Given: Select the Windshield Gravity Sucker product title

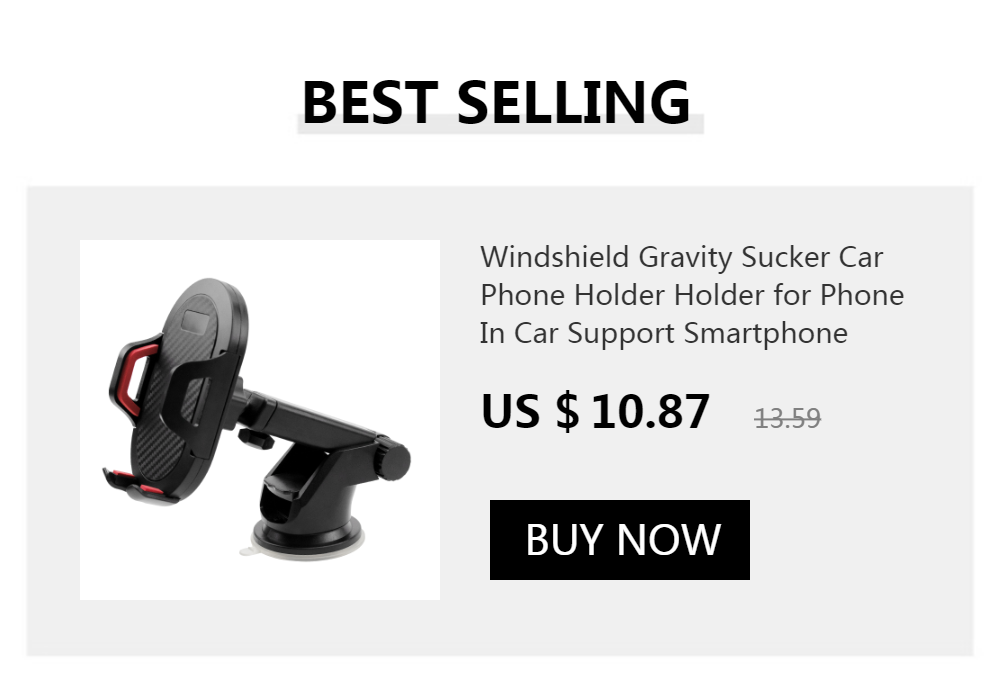Looking at the screenshot, I should click(x=692, y=295).
